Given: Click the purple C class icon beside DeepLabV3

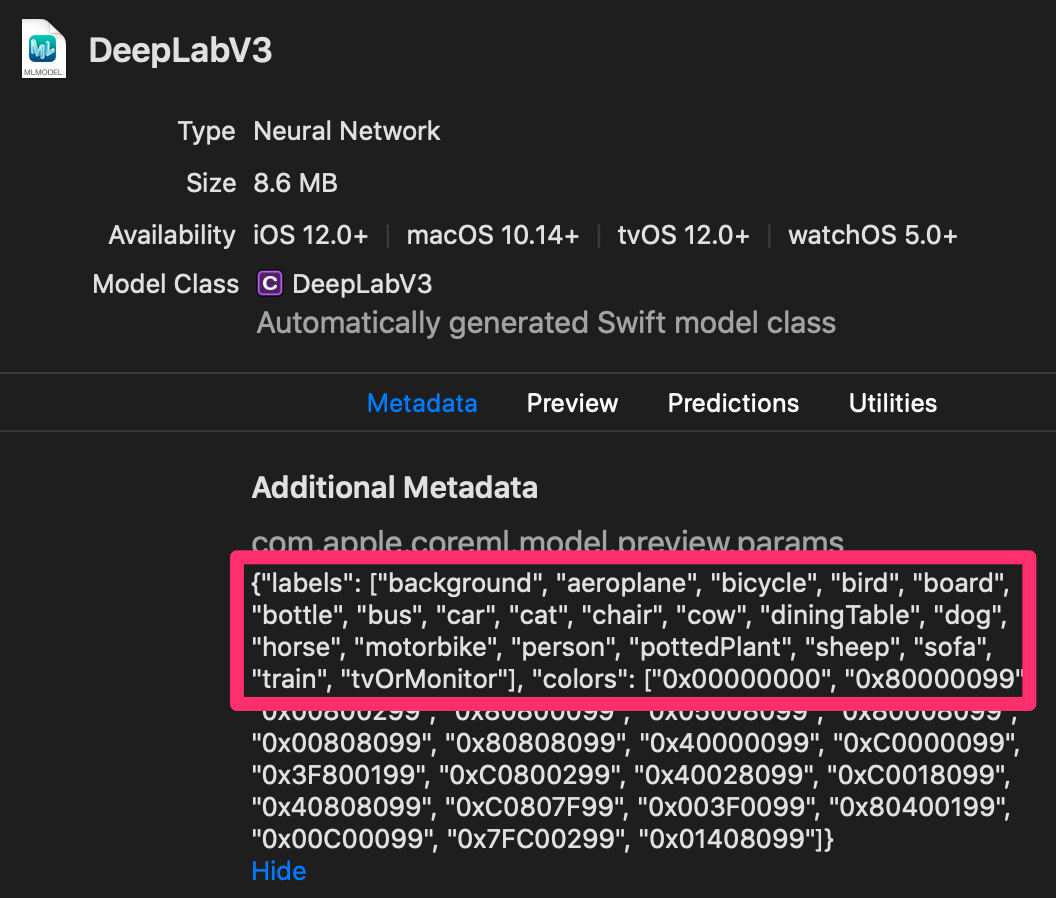Looking at the screenshot, I should click(268, 284).
